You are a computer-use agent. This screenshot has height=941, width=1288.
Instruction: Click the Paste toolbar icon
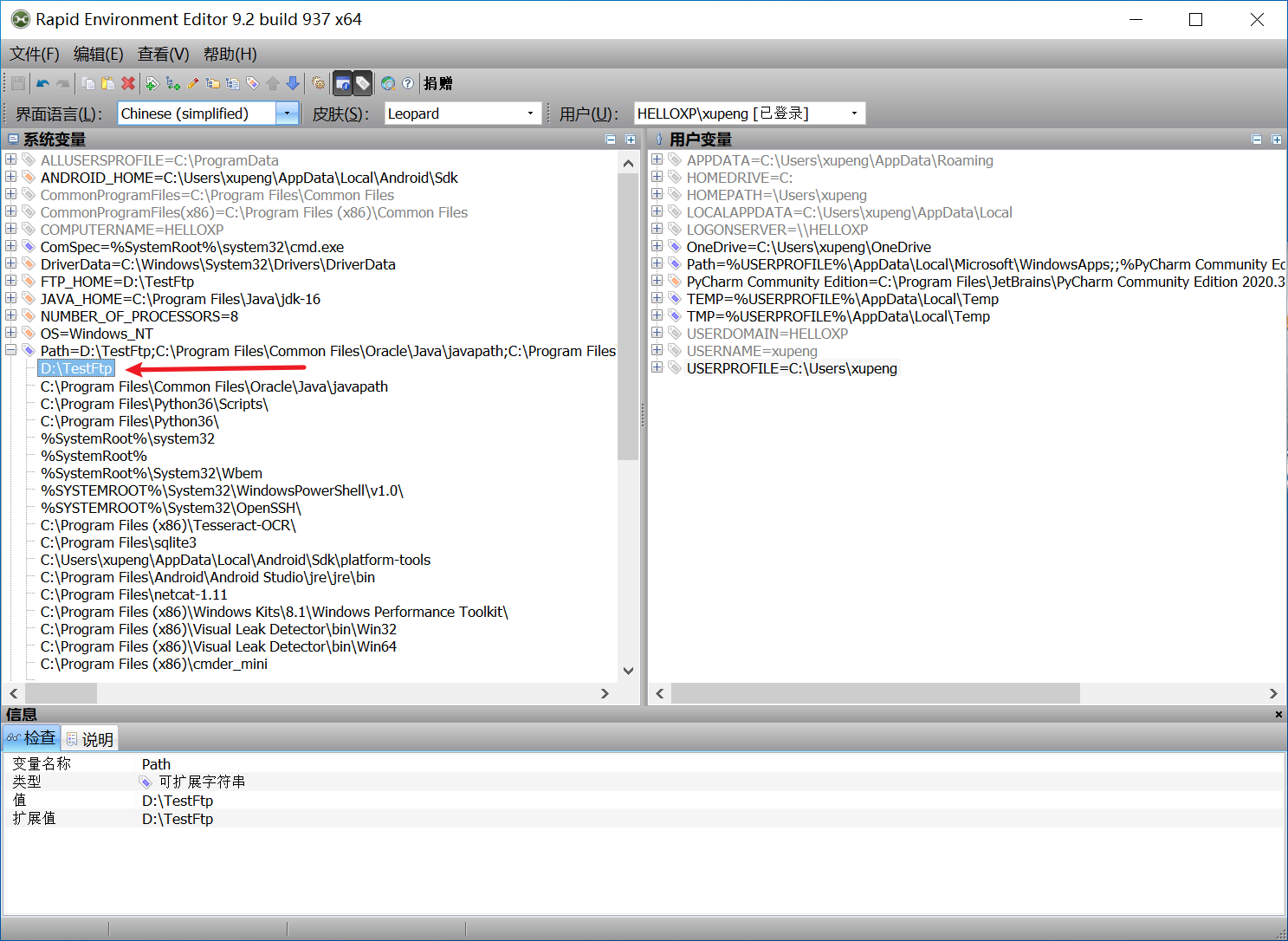[x=107, y=82]
